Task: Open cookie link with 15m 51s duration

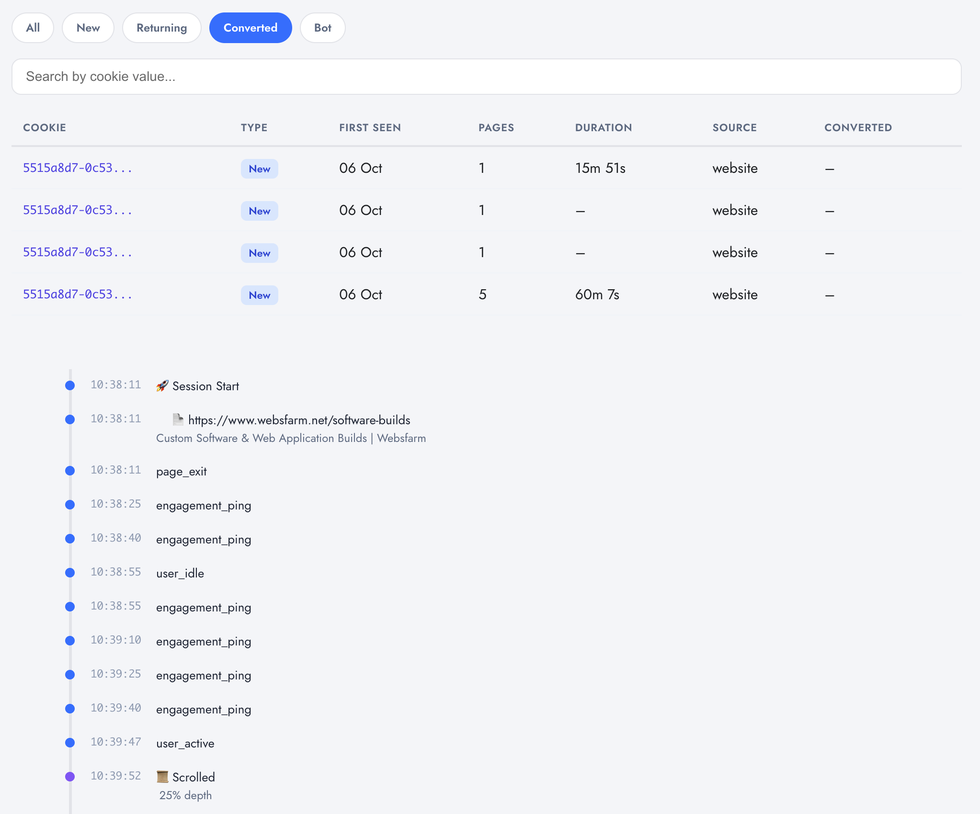Action: (x=78, y=168)
